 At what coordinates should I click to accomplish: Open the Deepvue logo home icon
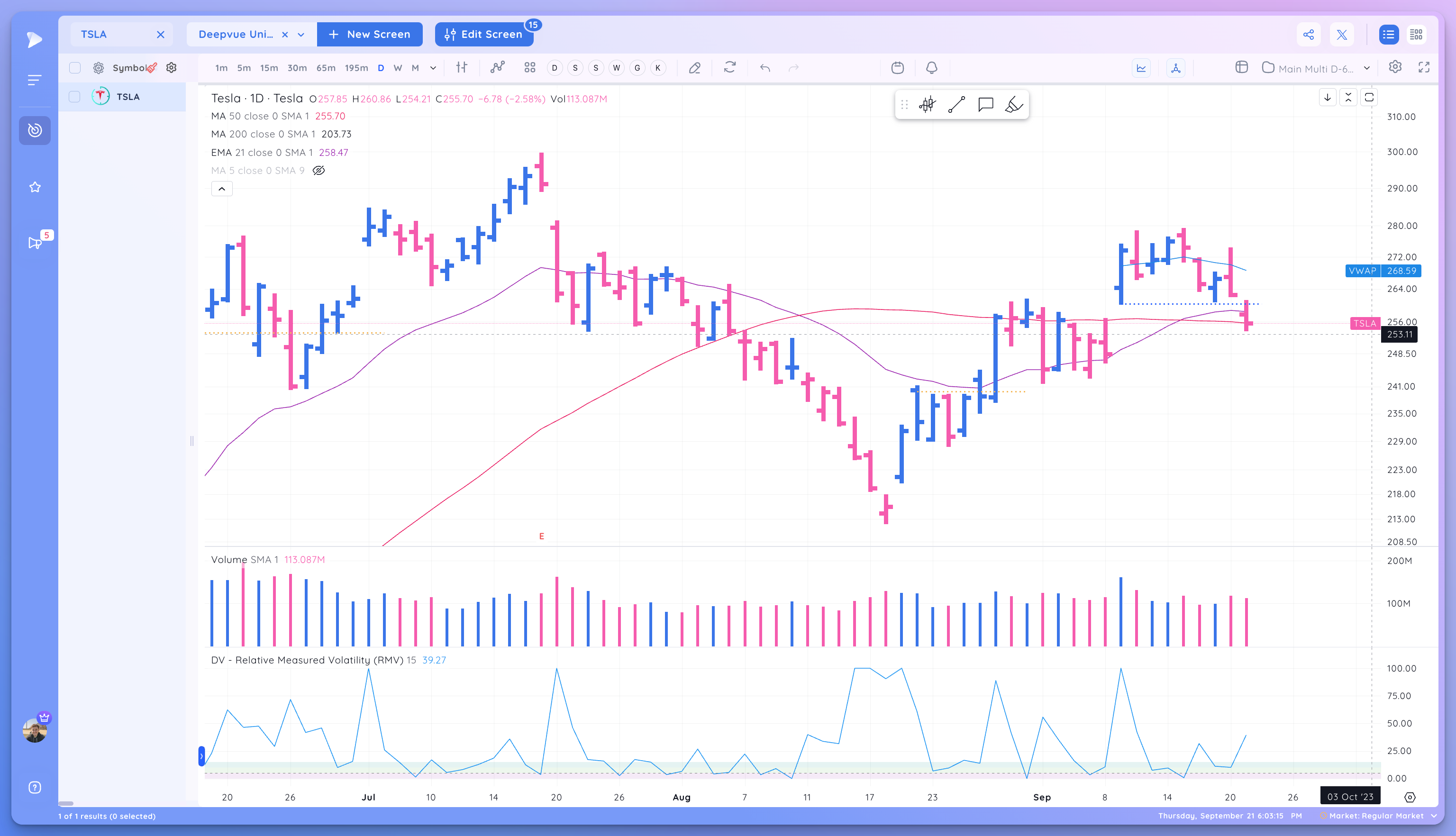(x=35, y=39)
